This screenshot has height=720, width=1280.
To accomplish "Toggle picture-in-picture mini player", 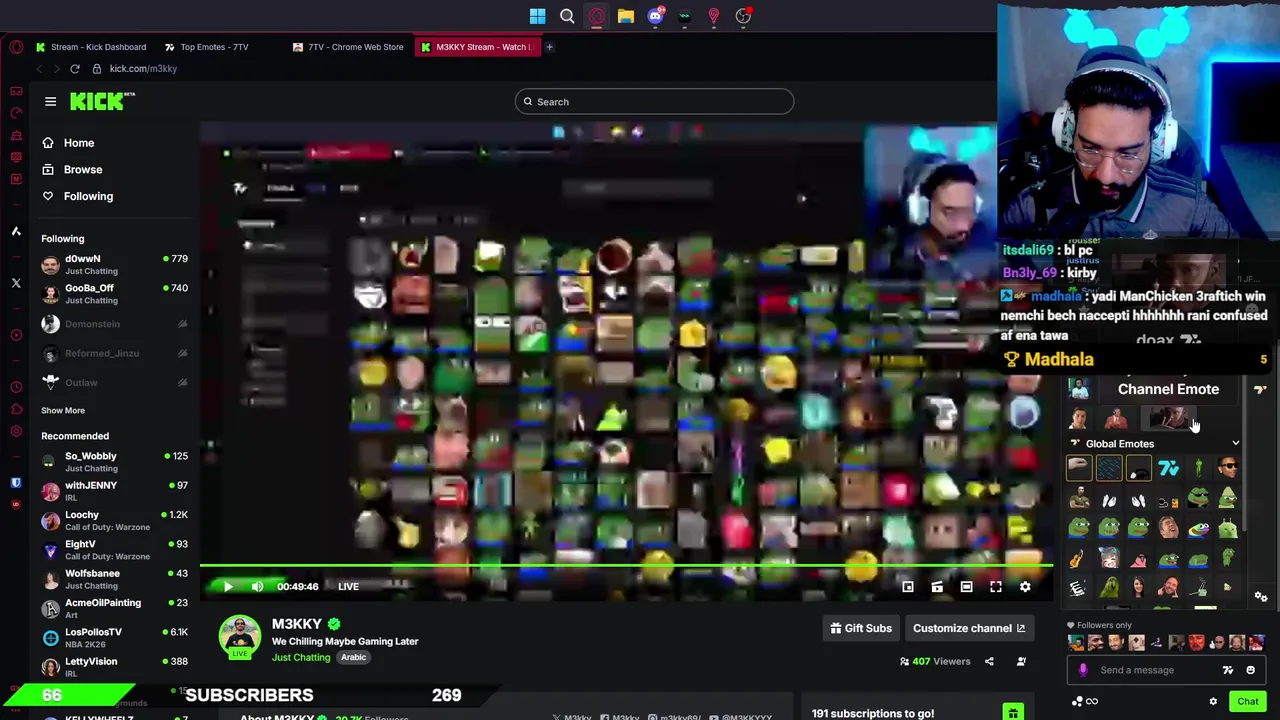I will 908,588.
